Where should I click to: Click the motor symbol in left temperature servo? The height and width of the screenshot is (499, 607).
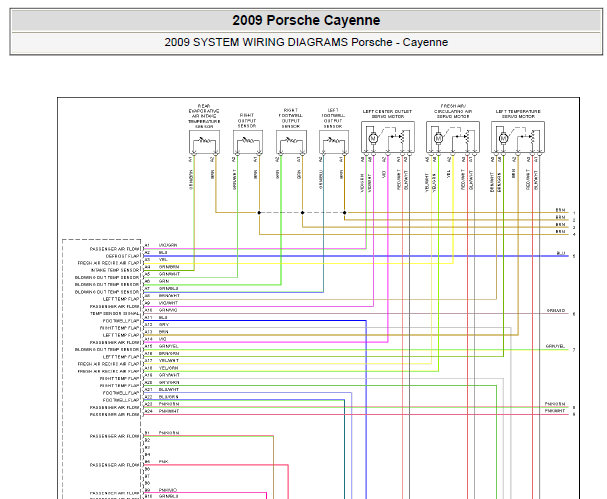503,137
